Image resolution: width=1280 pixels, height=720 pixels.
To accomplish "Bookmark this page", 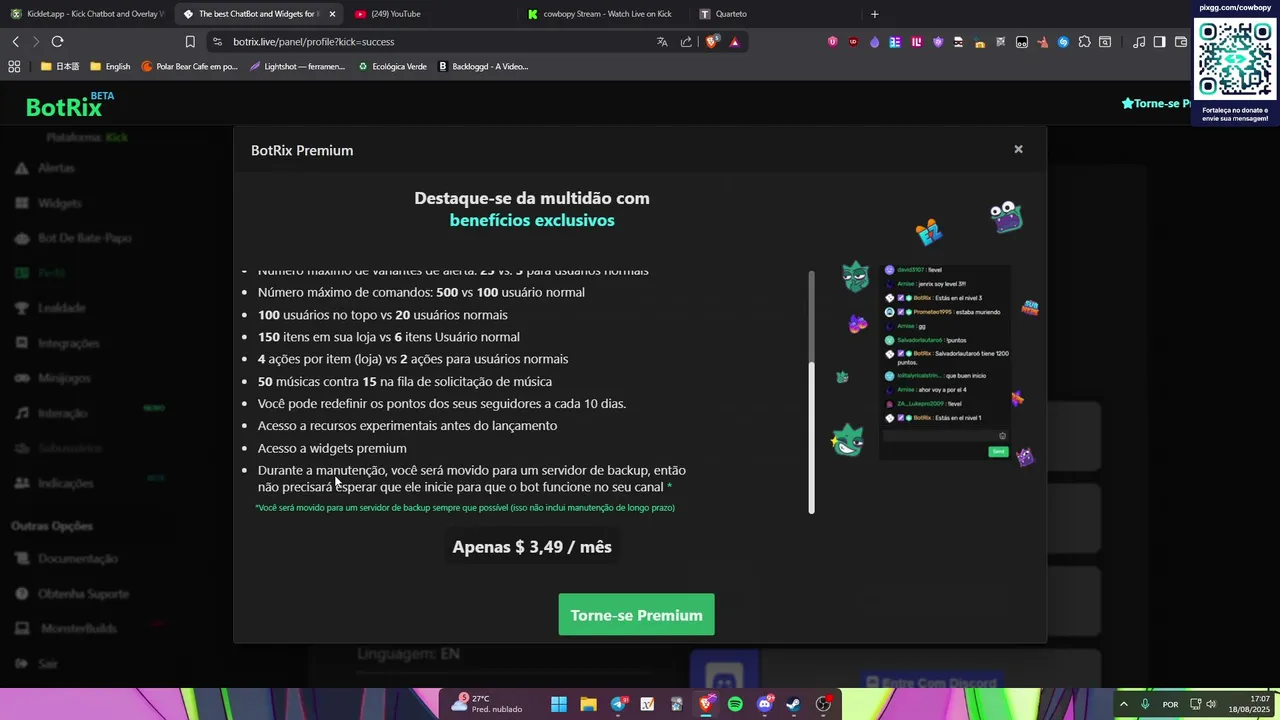I will pyautogui.click(x=190, y=41).
